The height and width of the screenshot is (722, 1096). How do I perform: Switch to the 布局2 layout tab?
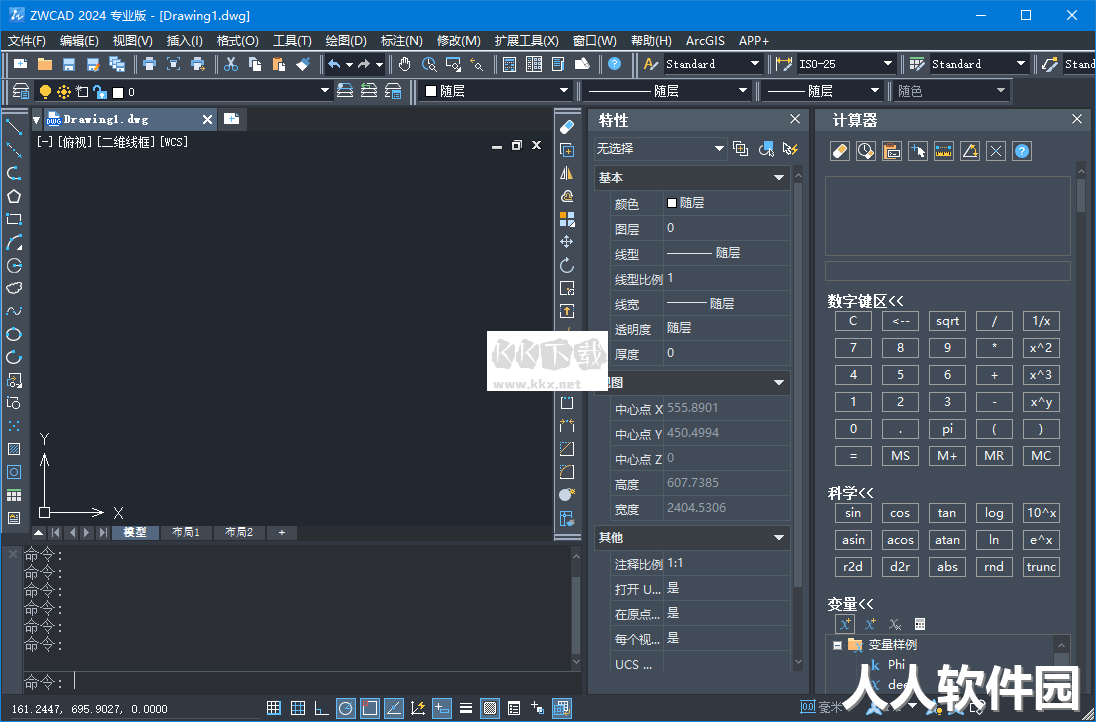coord(239,533)
